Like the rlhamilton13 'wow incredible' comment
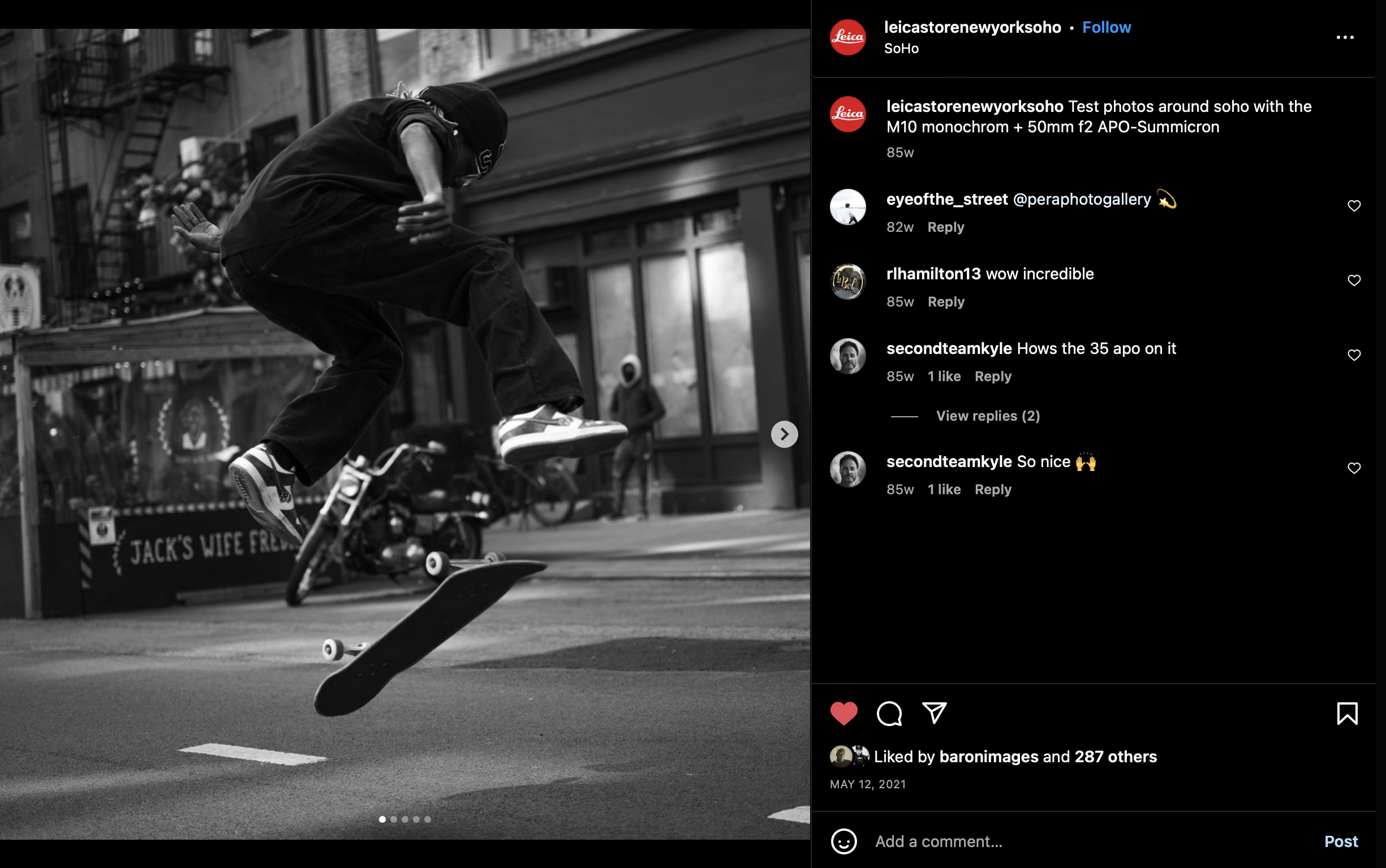 pyautogui.click(x=1354, y=280)
